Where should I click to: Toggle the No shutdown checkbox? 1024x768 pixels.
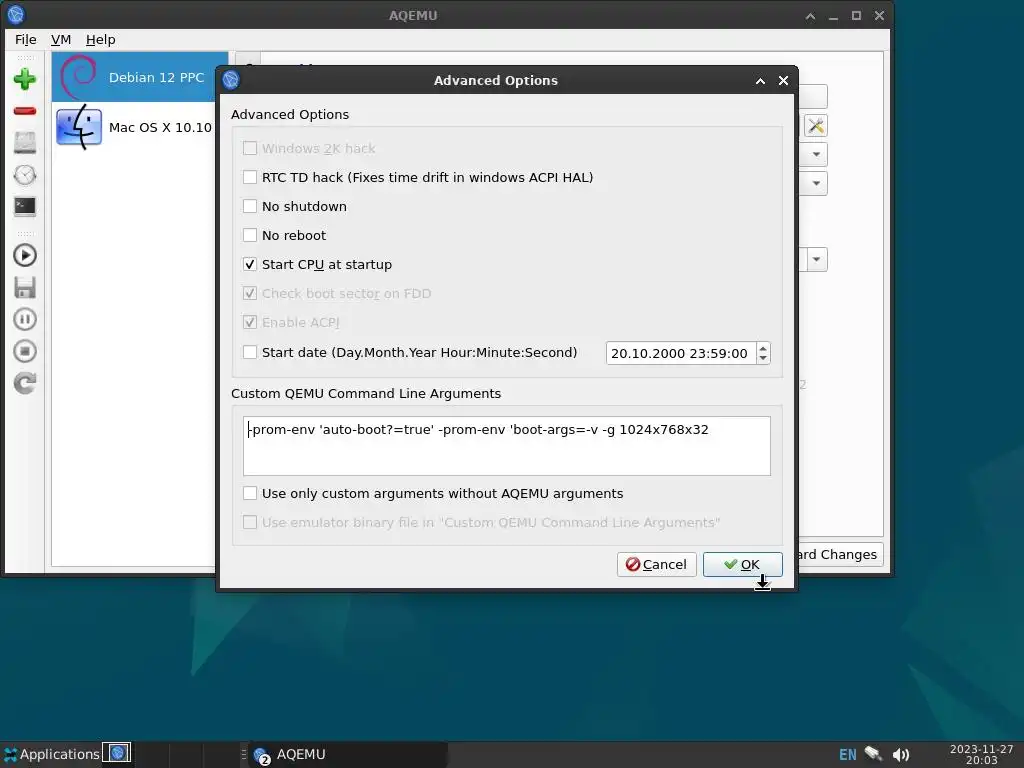[x=249, y=206]
